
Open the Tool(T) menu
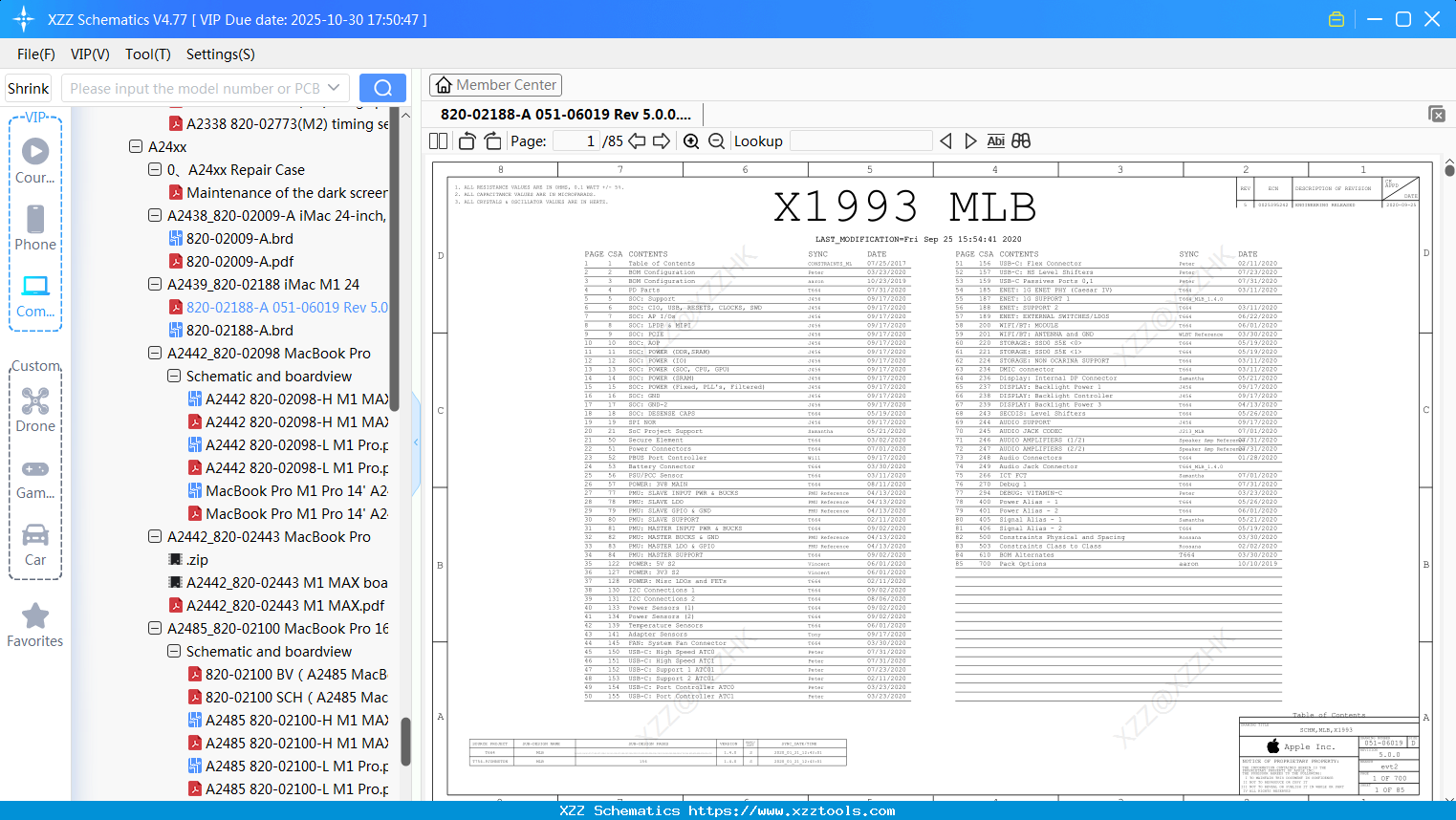(148, 54)
